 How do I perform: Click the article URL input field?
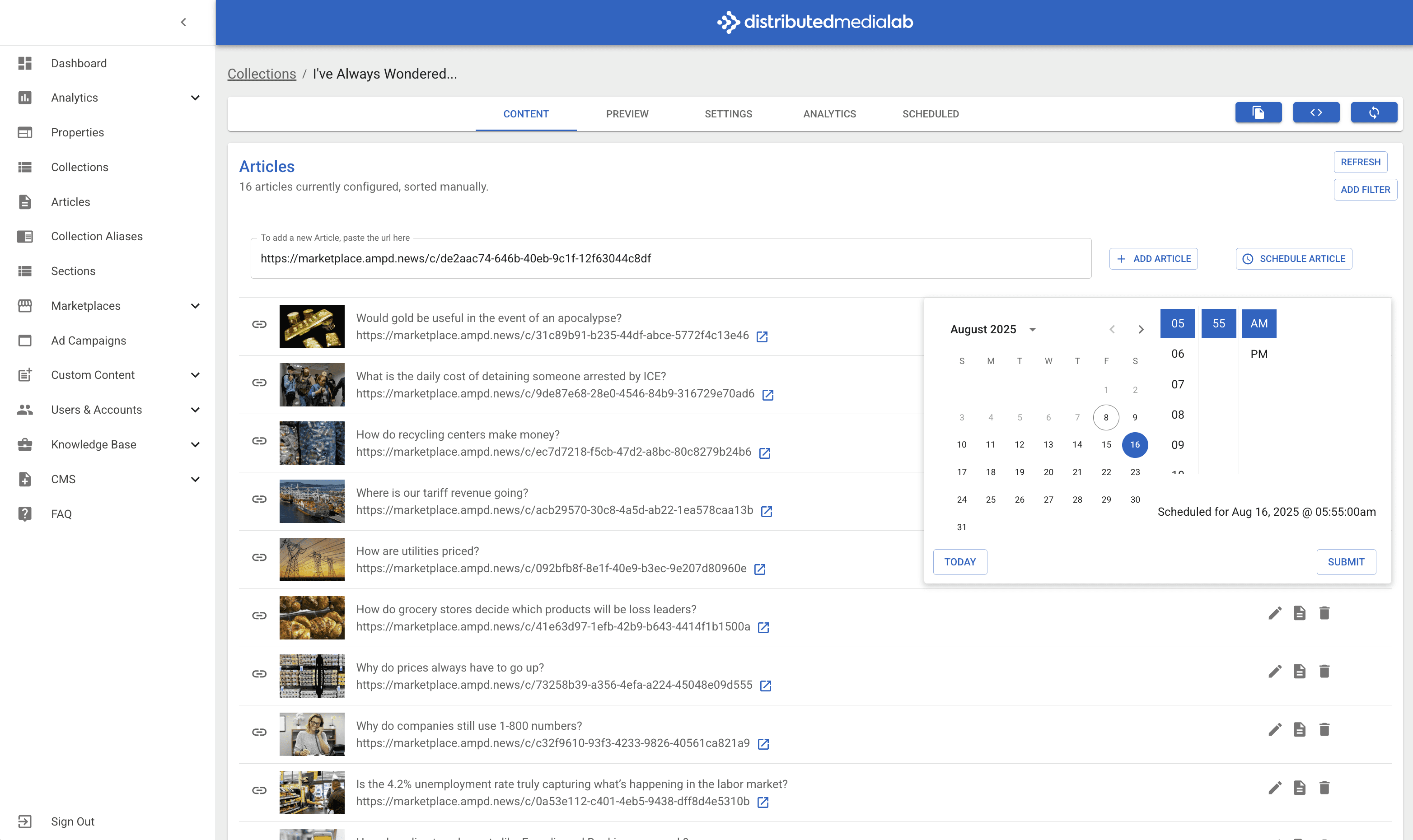point(670,259)
